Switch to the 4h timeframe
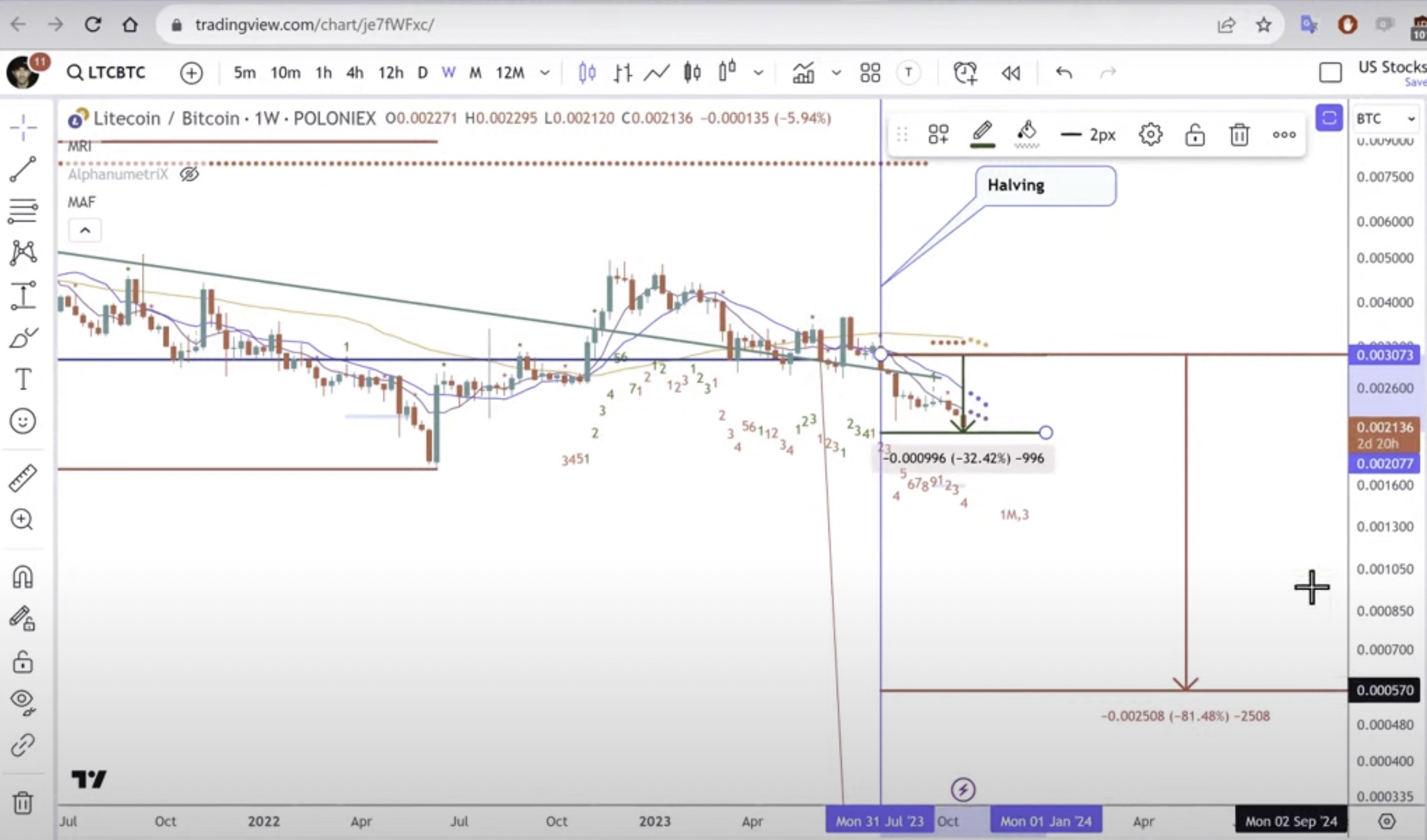Image resolution: width=1427 pixels, height=840 pixels. point(355,73)
